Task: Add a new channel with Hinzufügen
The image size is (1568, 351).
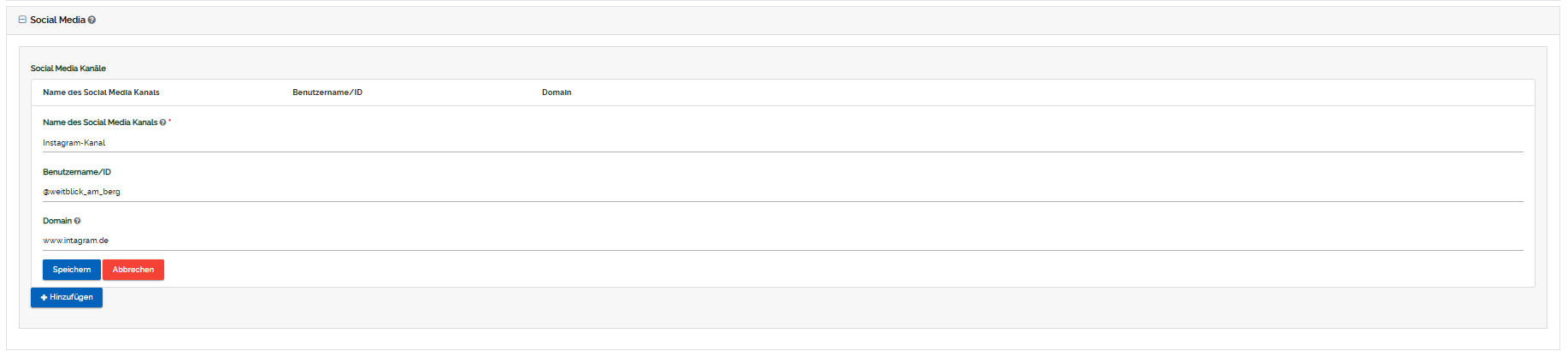Action: [67, 297]
